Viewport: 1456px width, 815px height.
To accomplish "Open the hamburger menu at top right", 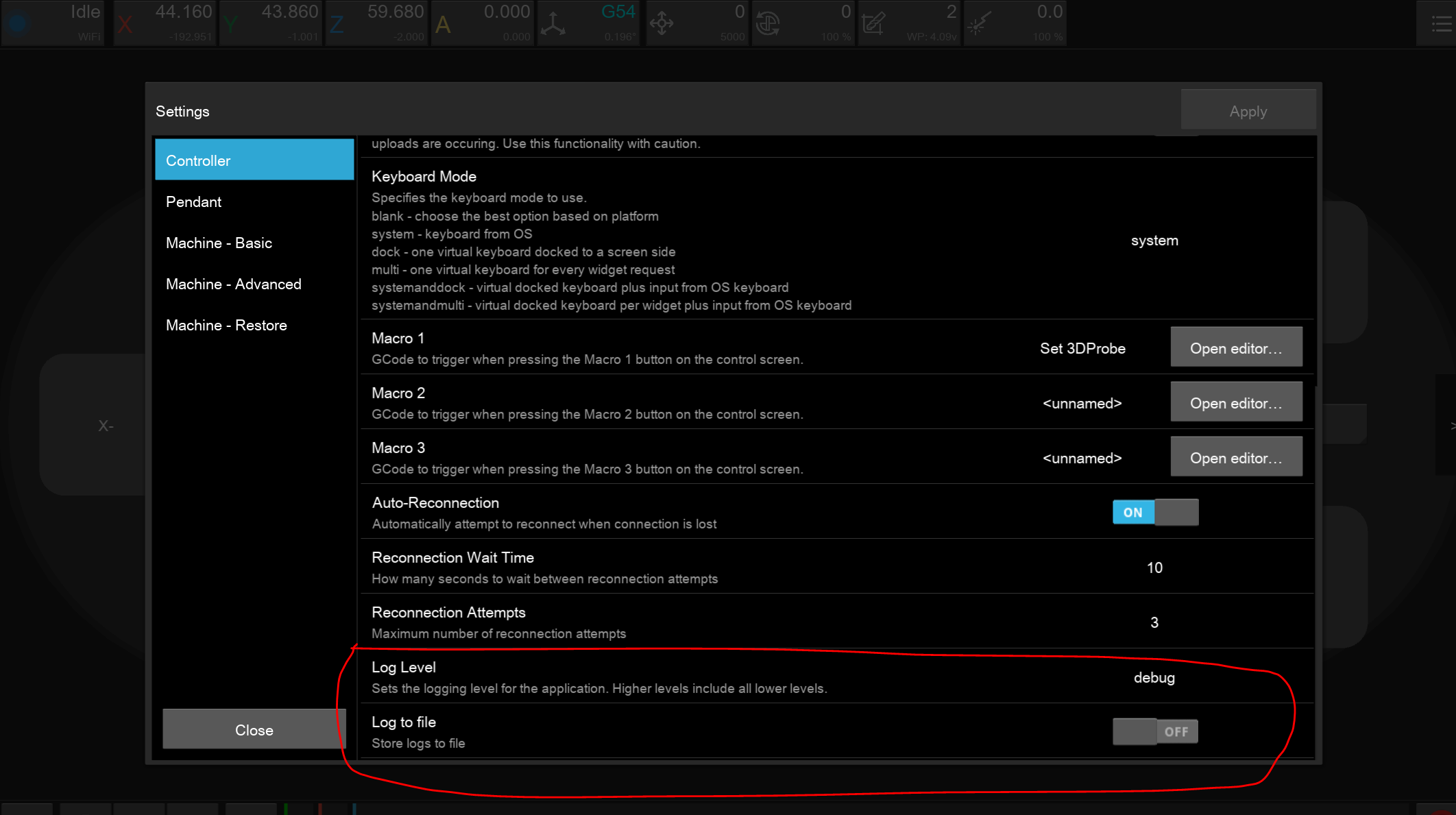I will click(1440, 24).
